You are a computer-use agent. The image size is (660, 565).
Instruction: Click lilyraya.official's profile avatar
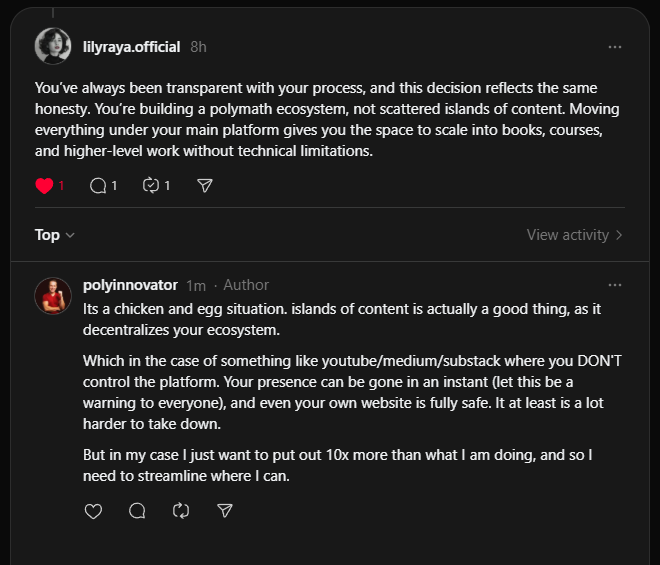point(53,46)
